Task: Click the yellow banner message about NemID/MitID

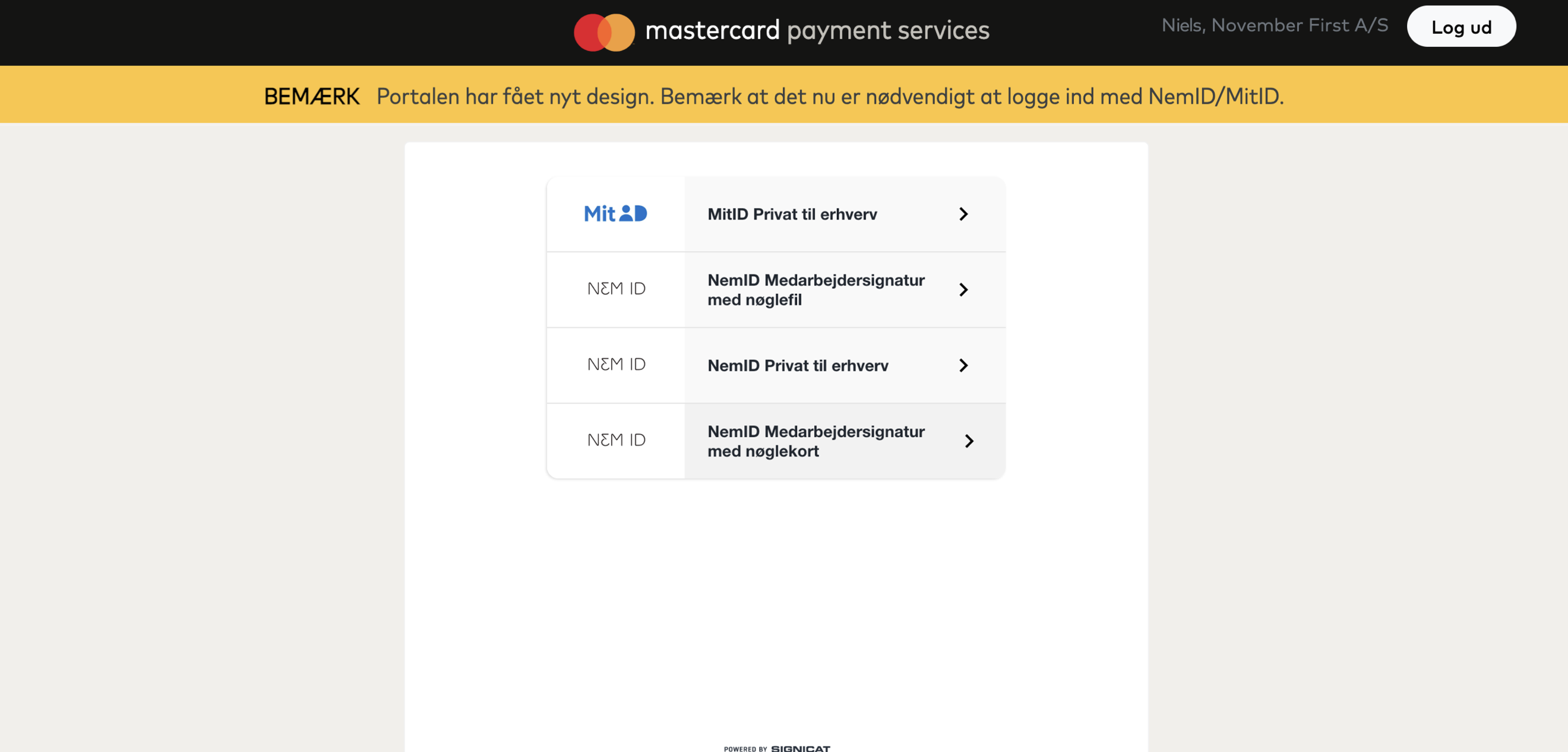Action: coord(830,96)
